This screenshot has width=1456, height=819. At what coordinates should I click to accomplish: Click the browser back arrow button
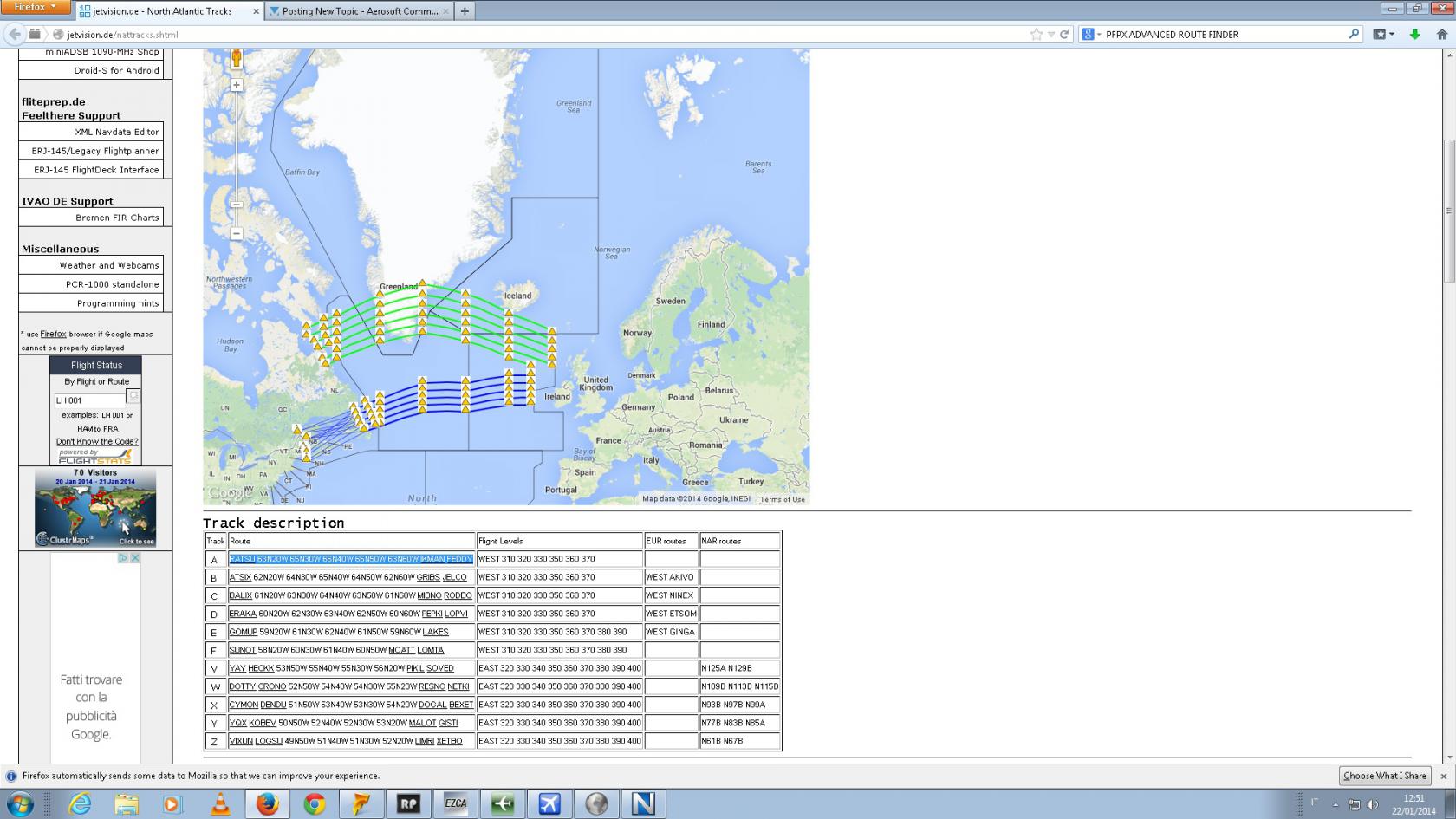[x=14, y=35]
